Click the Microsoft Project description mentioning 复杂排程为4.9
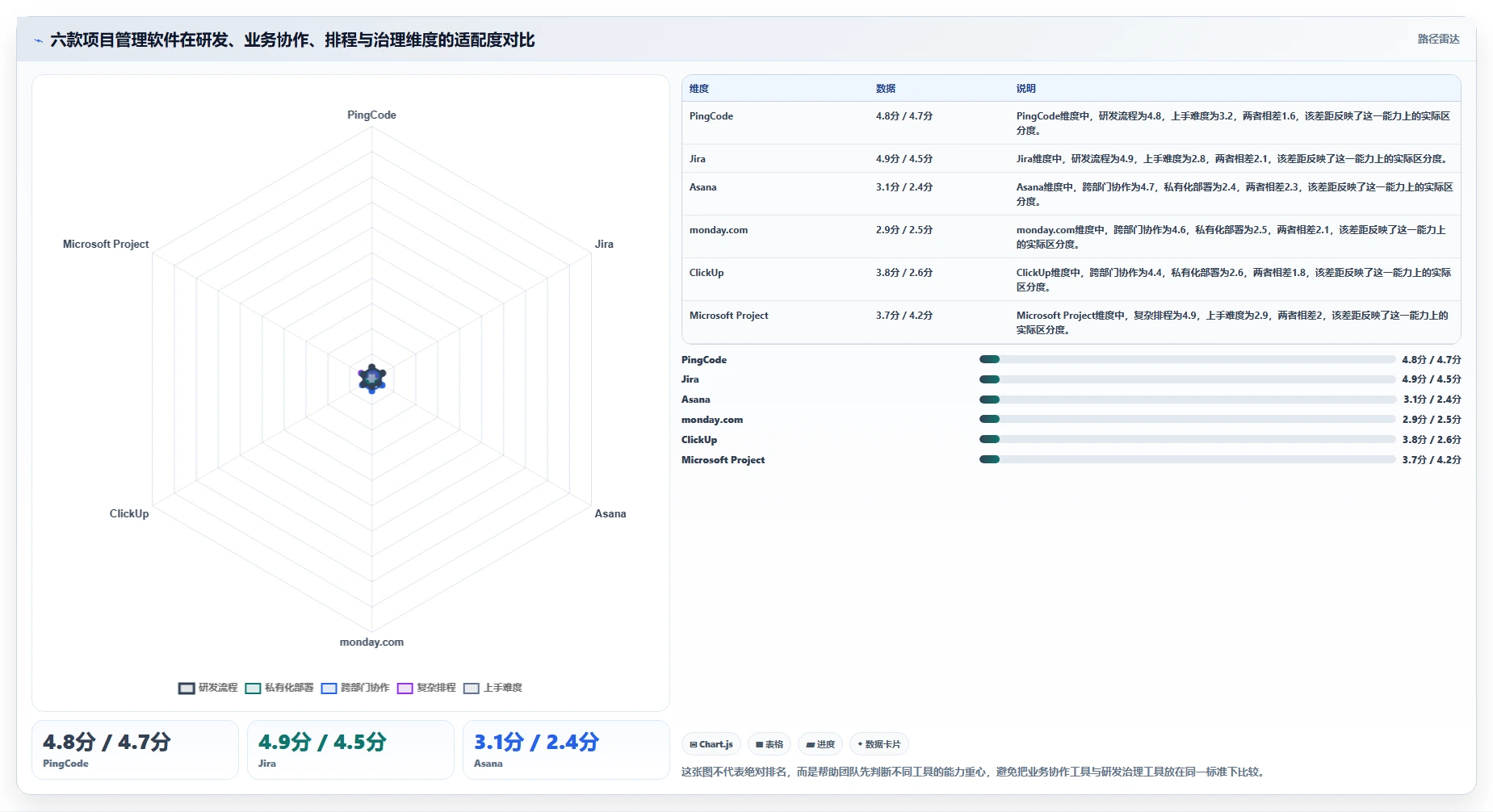 click(x=1232, y=323)
